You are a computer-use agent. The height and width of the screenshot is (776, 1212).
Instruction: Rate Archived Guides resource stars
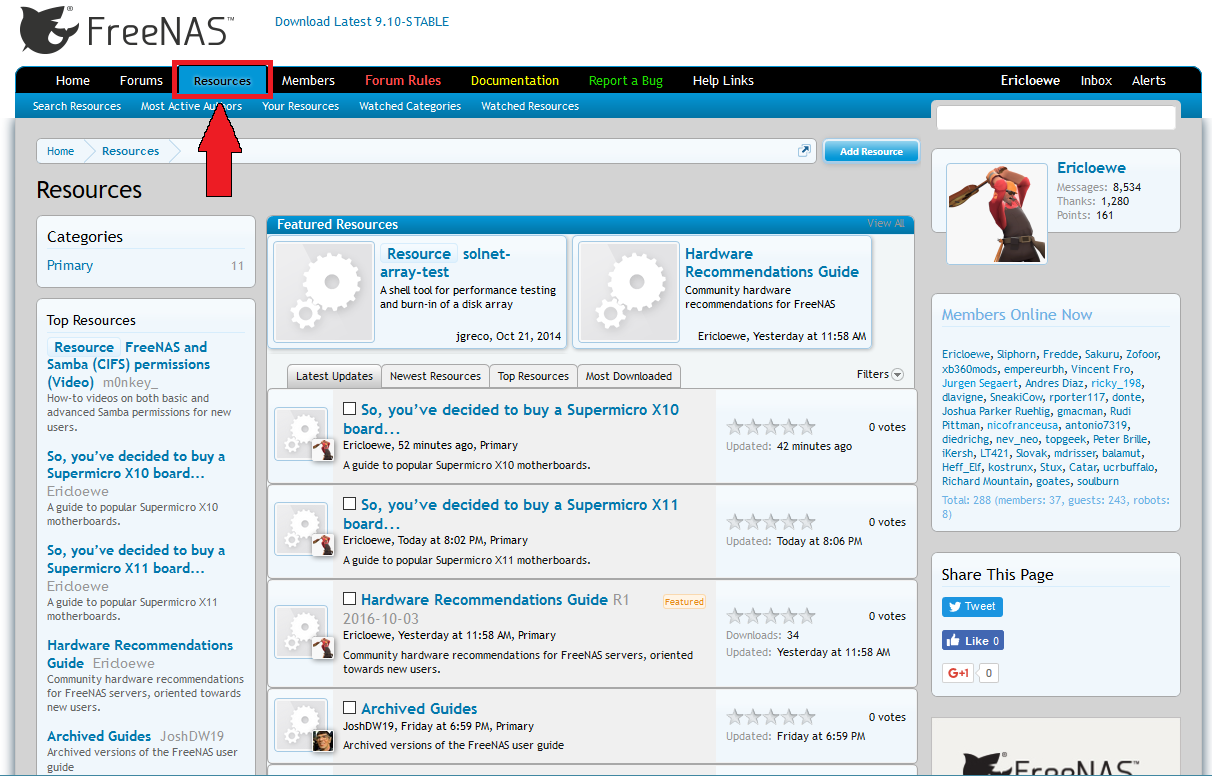(x=771, y=717)
